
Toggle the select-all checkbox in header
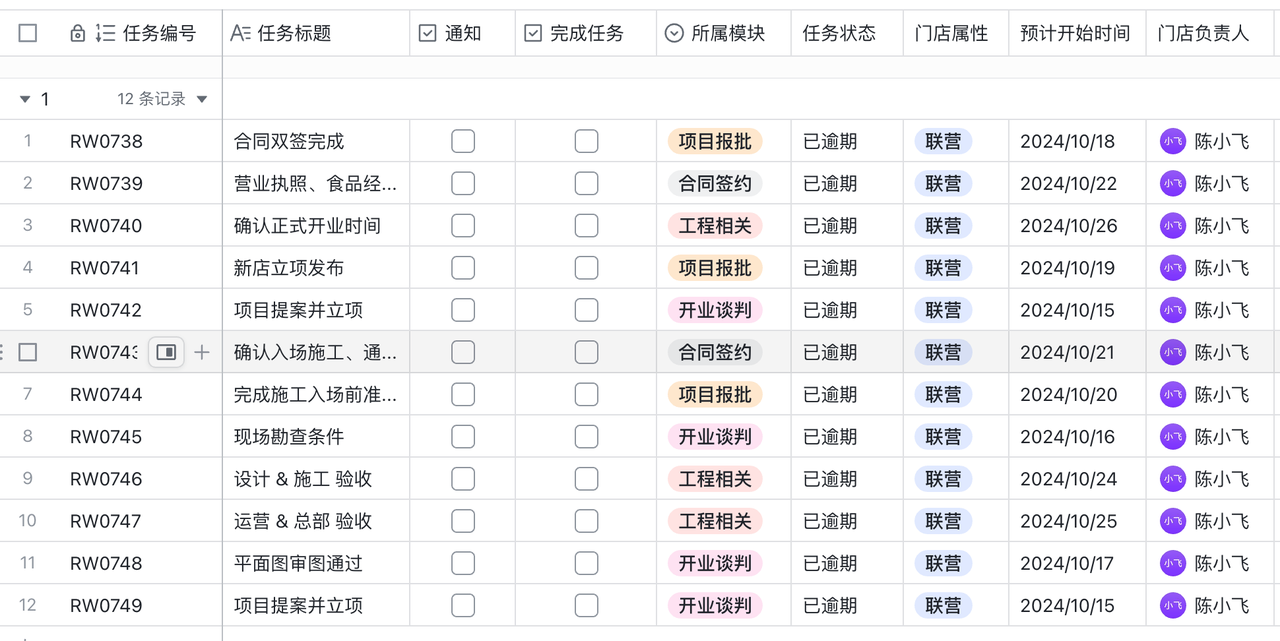(x=28, y=34)
